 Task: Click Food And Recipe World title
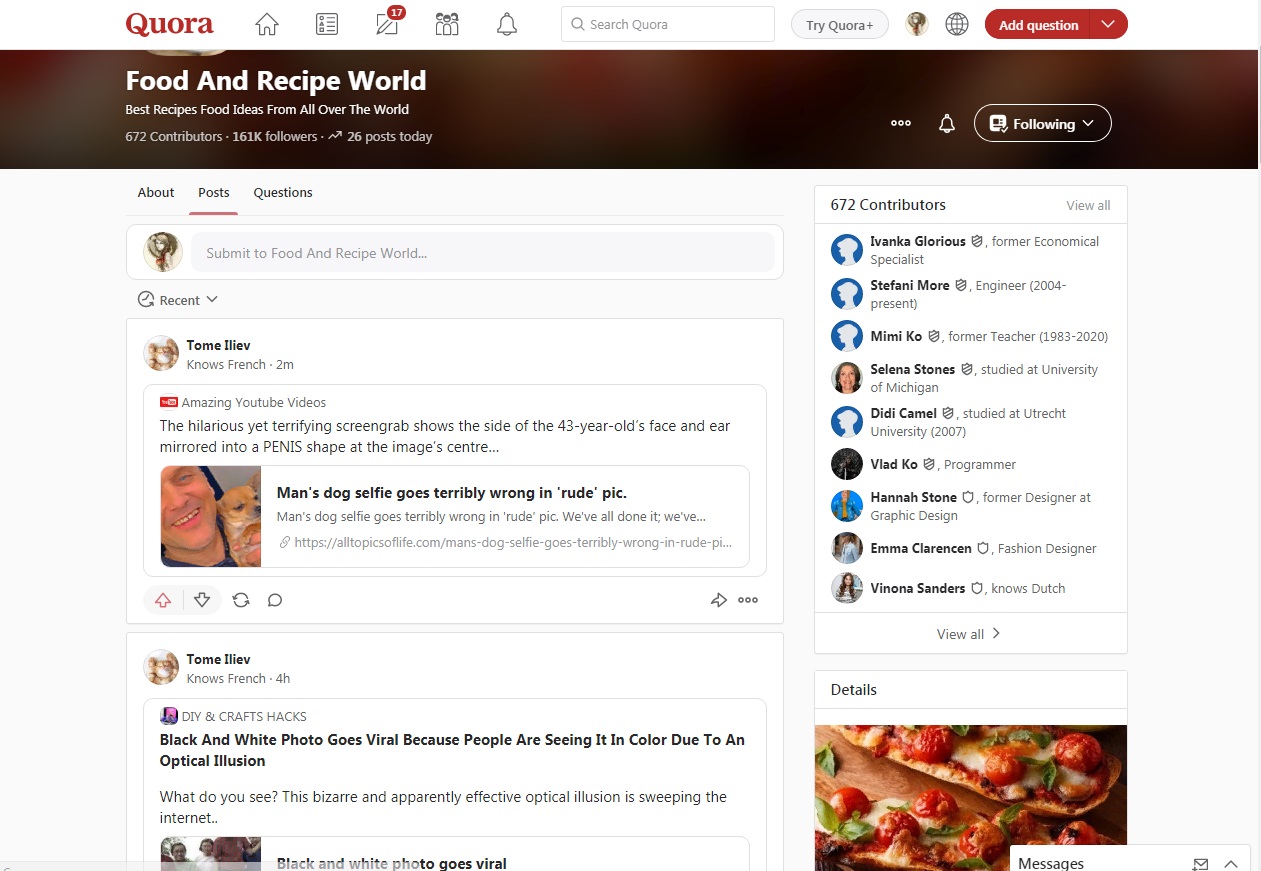pos(276,80)
